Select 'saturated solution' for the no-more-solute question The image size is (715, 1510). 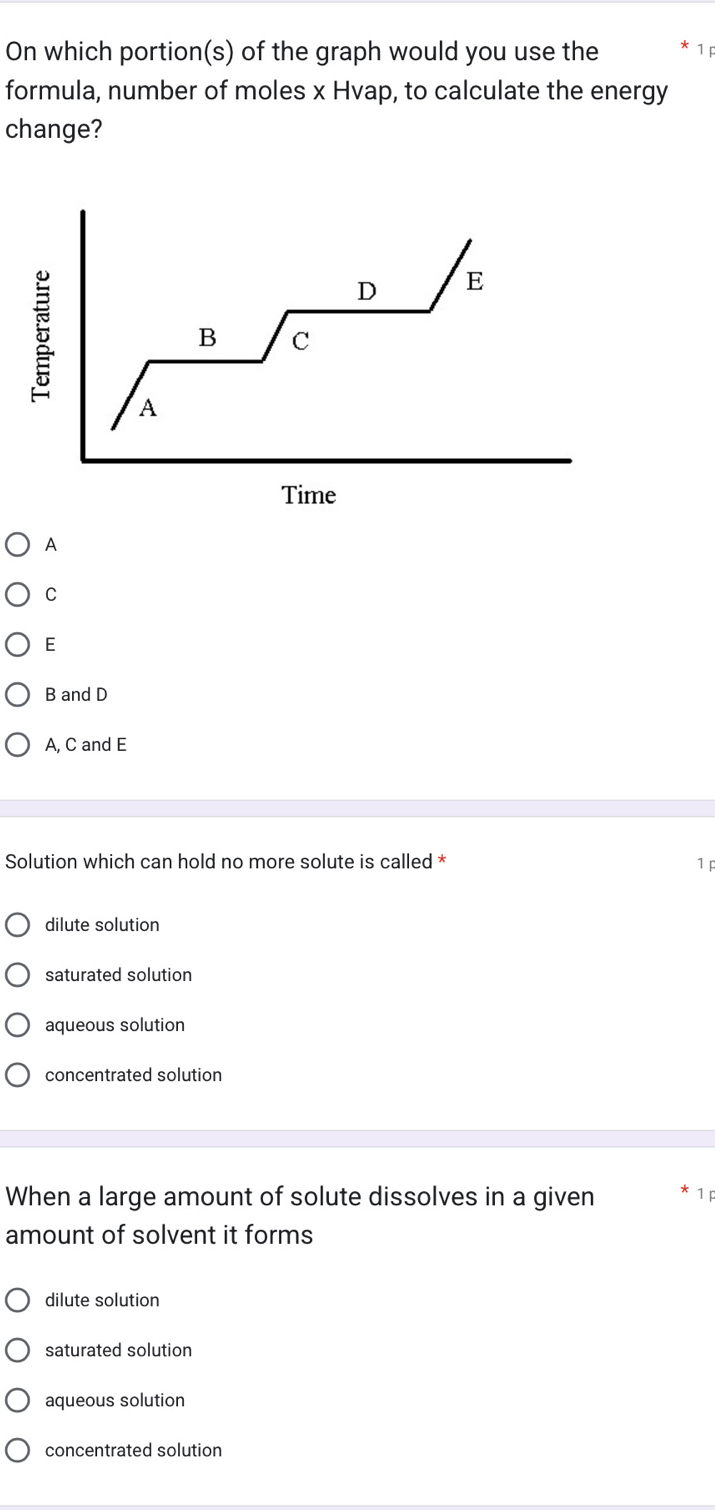pos(18,974)
